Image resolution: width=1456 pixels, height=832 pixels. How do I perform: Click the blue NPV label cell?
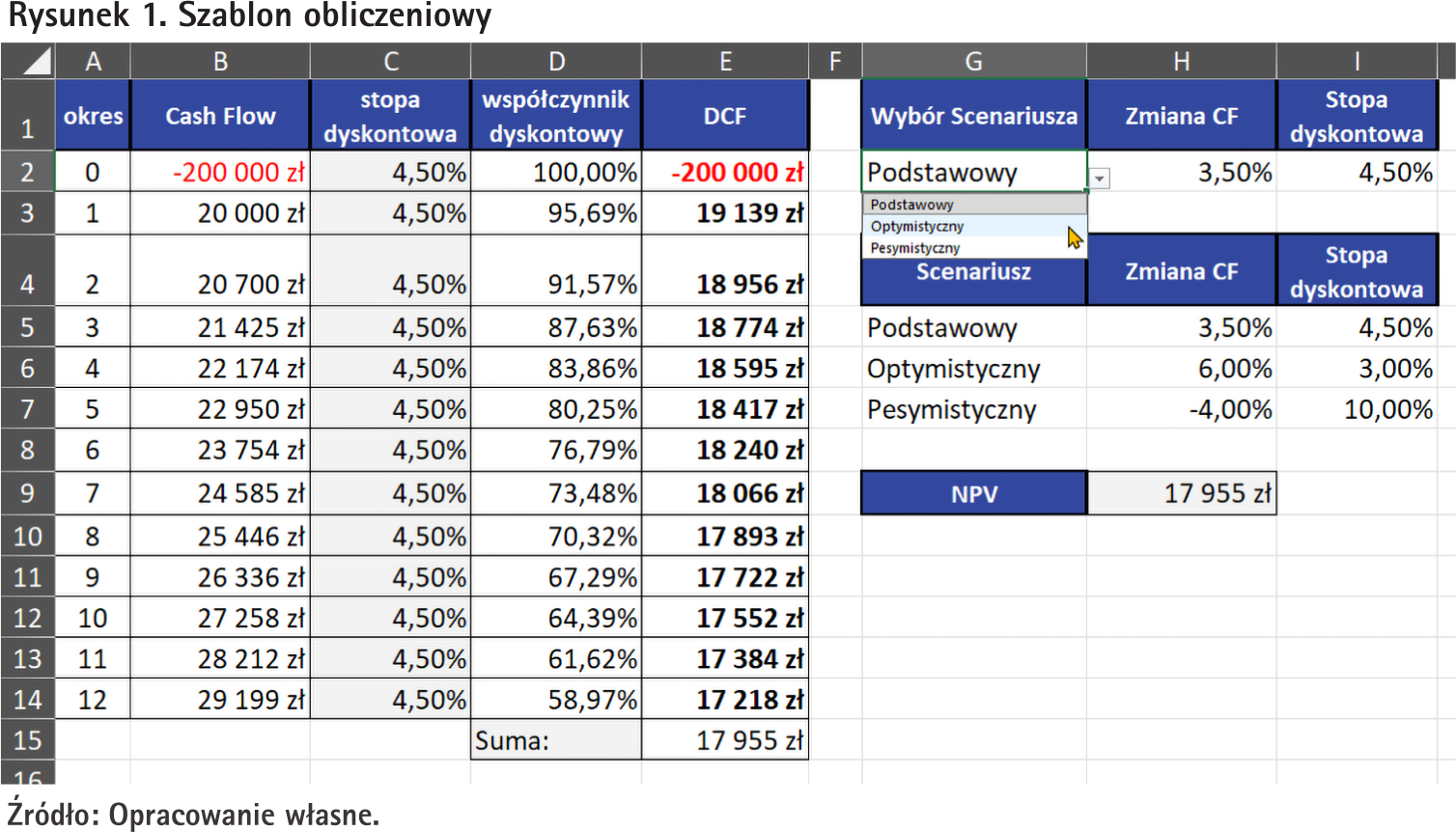click(973, 493)
